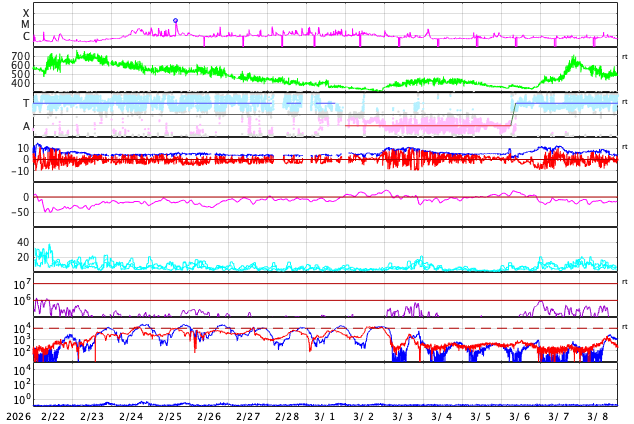Click the M flare class label
634x424 pixels.
[x=26, y=25]
